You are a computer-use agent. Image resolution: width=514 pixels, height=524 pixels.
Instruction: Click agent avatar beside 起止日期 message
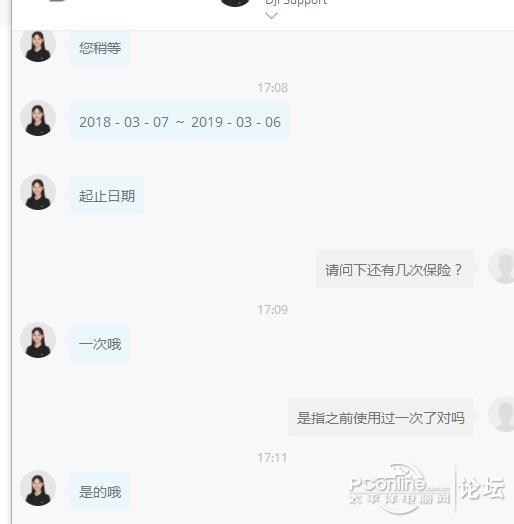click(x=38, y=192)
